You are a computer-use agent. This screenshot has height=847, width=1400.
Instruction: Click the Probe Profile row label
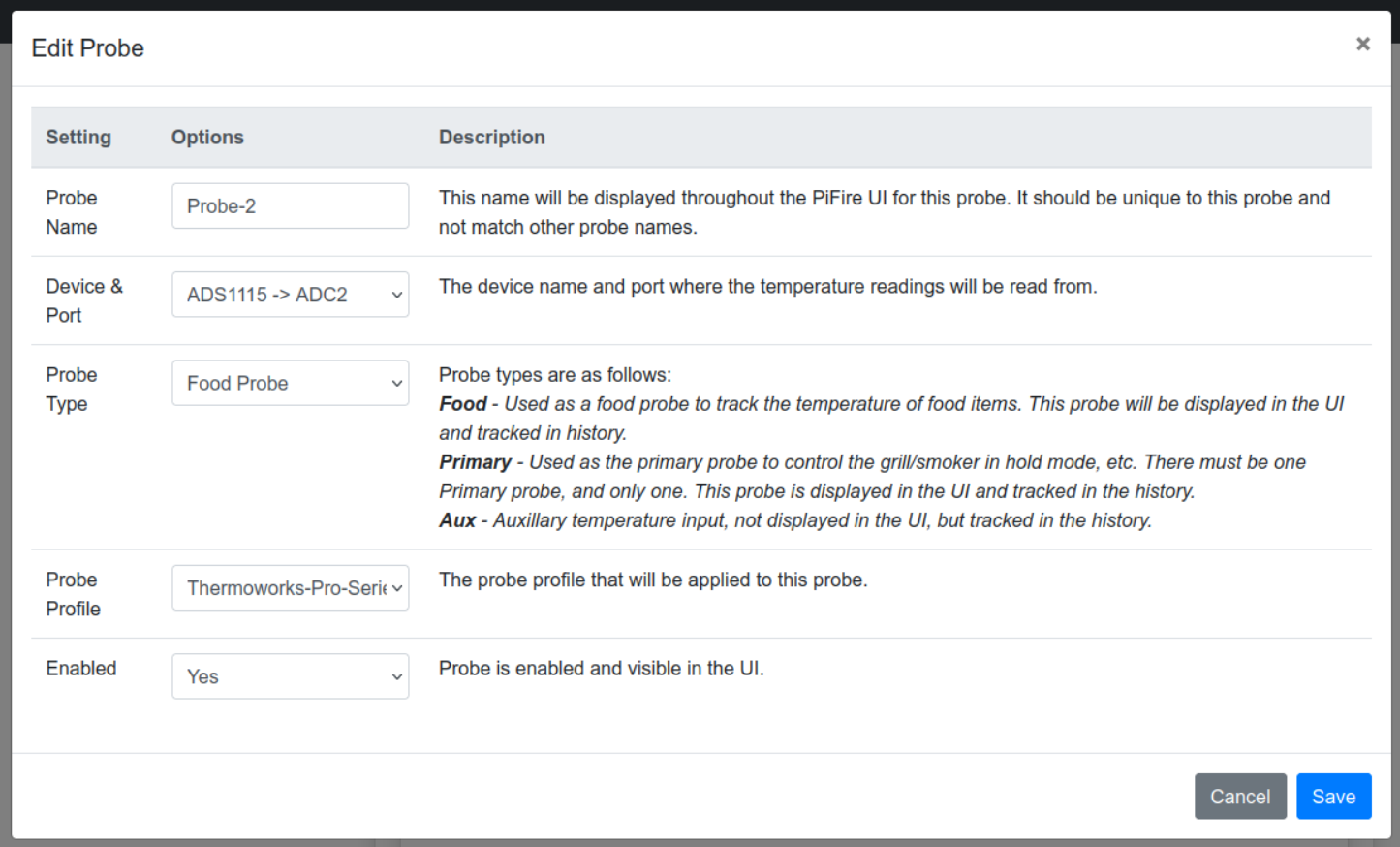73,594
